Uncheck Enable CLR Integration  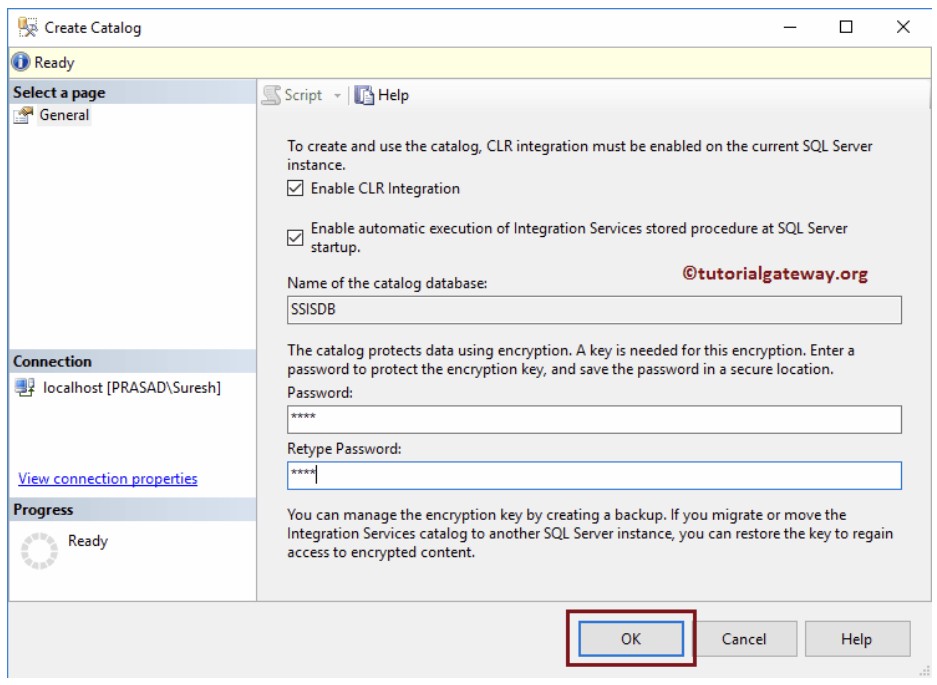295,188
